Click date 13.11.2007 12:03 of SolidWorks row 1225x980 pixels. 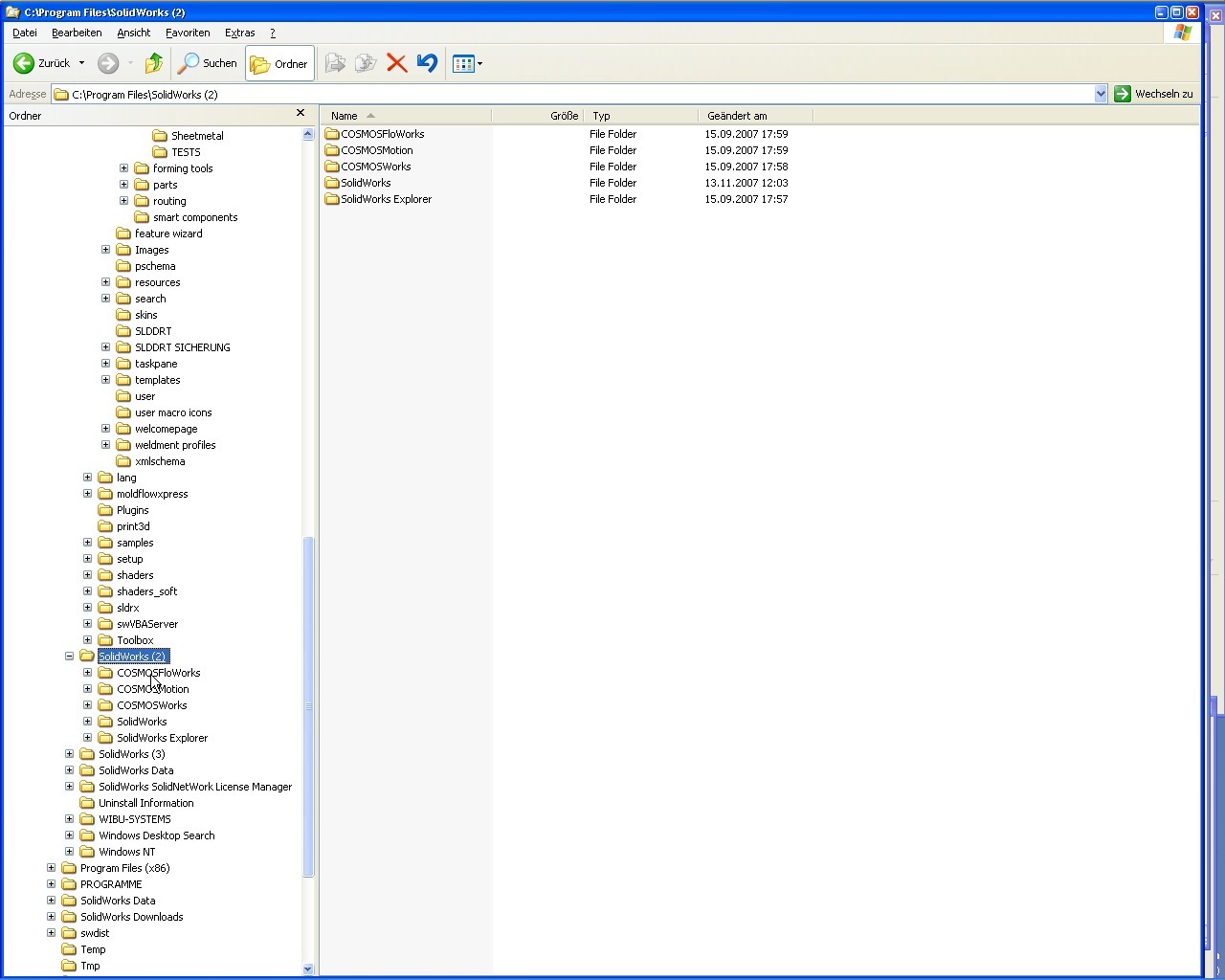tap(746, 183)
